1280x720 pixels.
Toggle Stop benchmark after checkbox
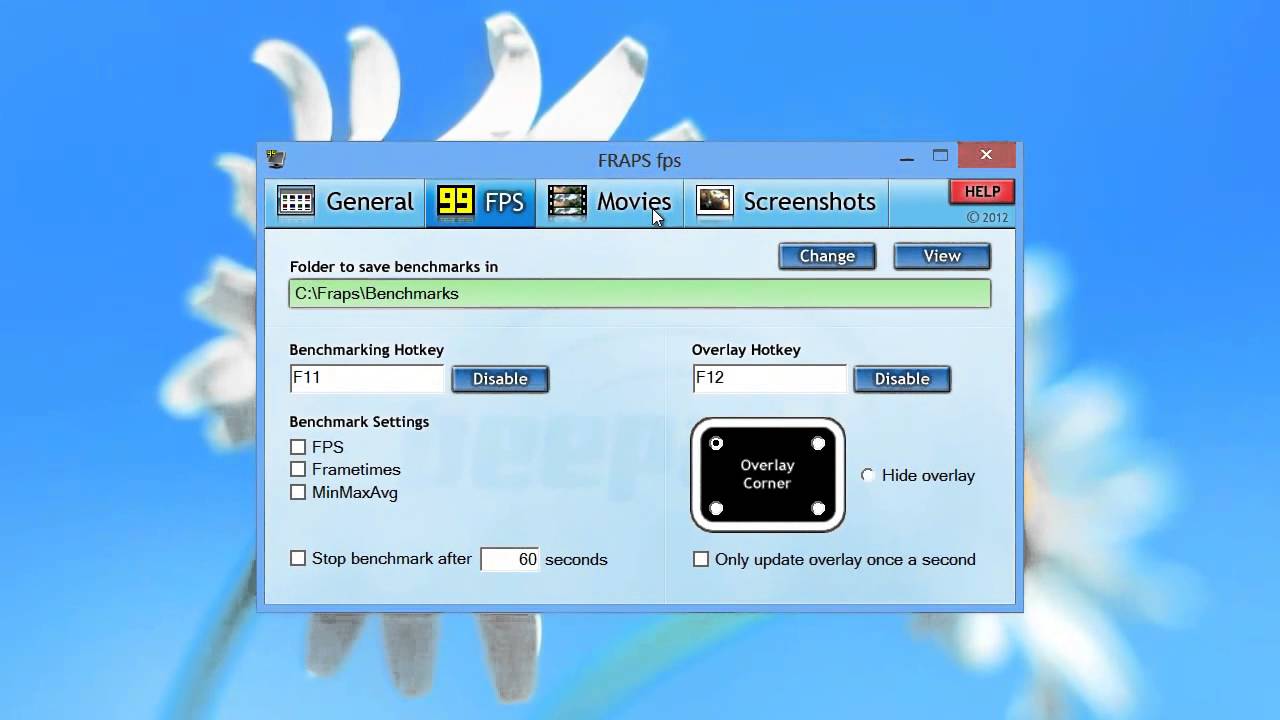[298, 559]
